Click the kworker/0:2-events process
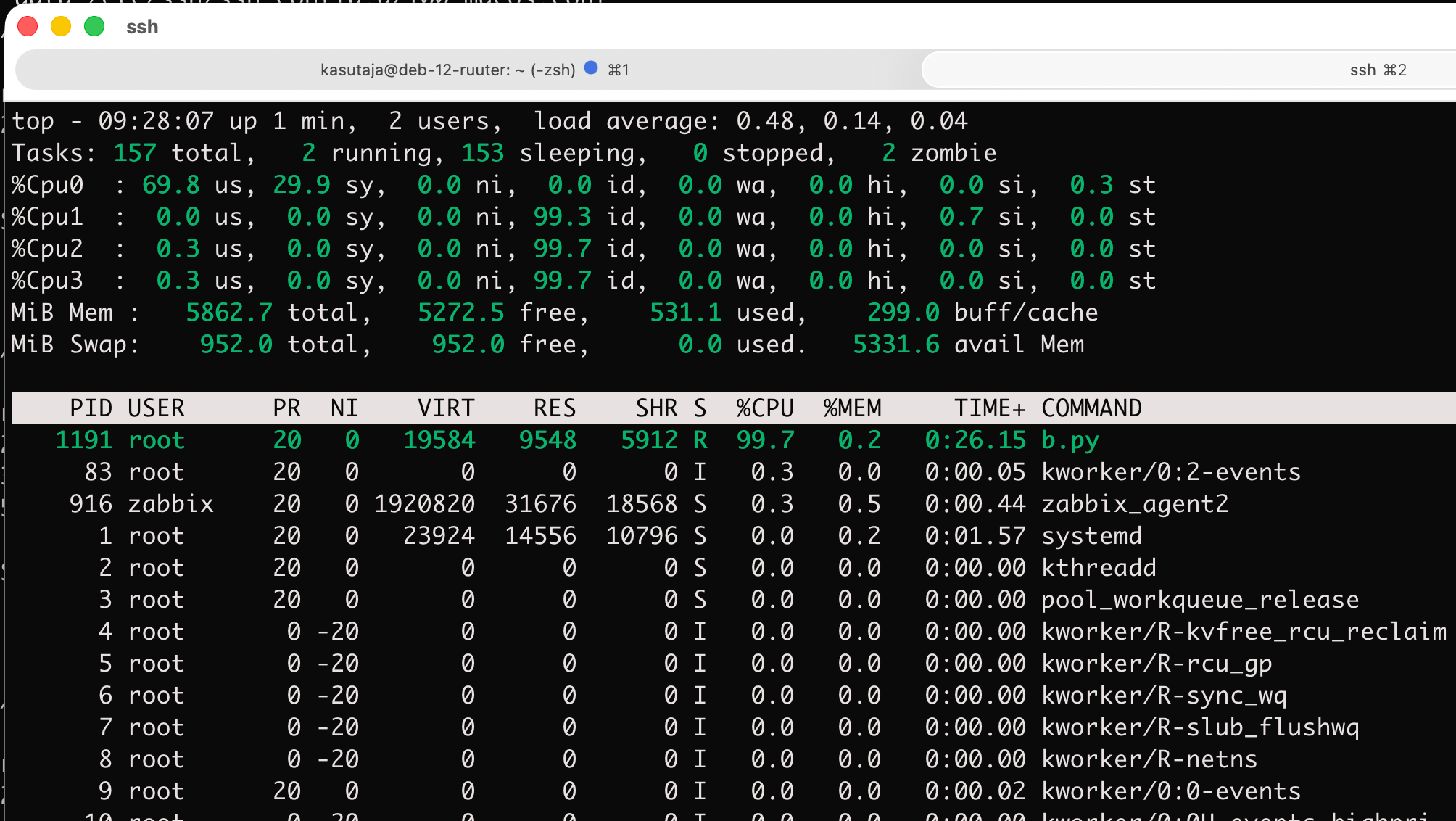Image resolution: width=1456 pixels, height=821 pixels. pos(1171,472)
